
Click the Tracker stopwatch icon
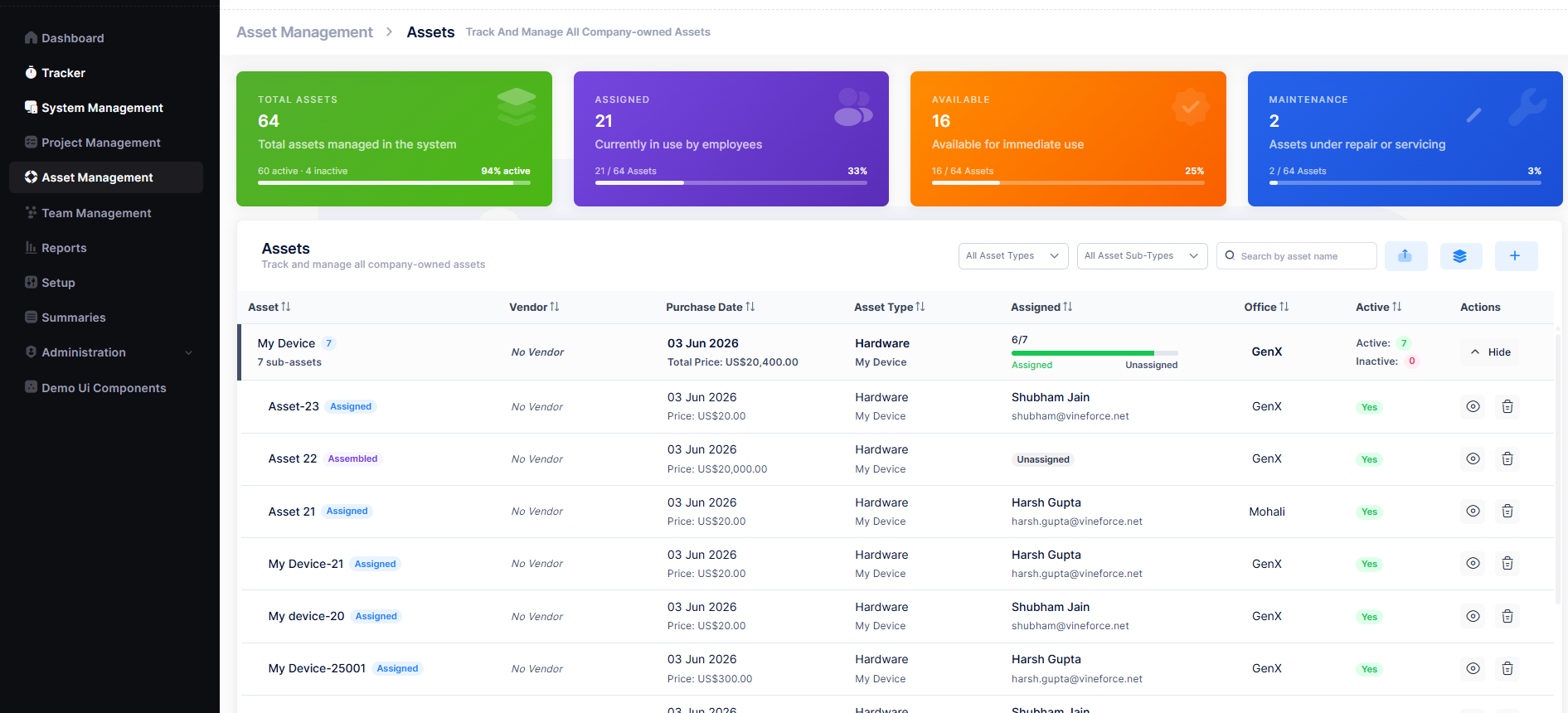click(x=31, y=73)
